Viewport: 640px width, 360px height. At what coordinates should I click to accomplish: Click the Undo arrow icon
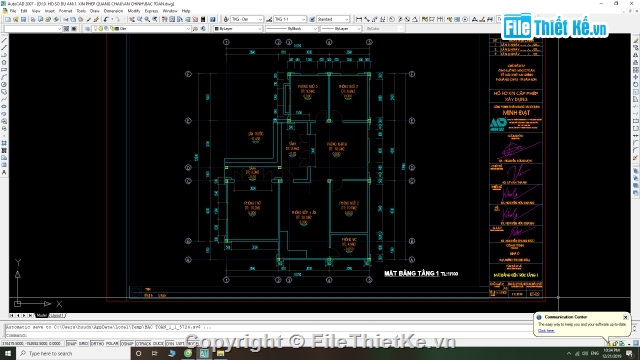pyautogui.click(x=106, y=20)
